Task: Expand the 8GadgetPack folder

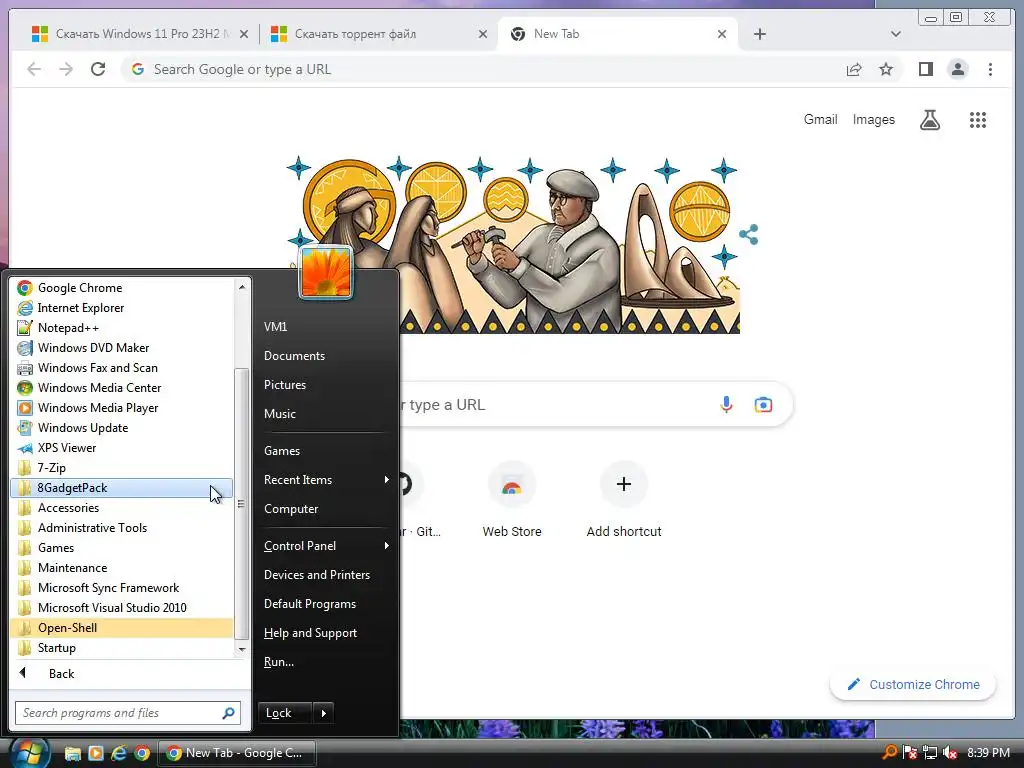Action: point(121,488)
